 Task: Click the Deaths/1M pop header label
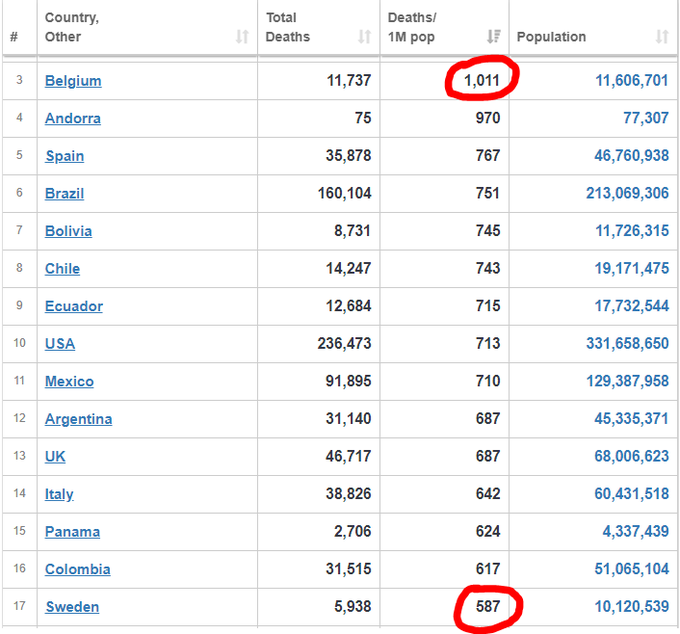(412, 27)
